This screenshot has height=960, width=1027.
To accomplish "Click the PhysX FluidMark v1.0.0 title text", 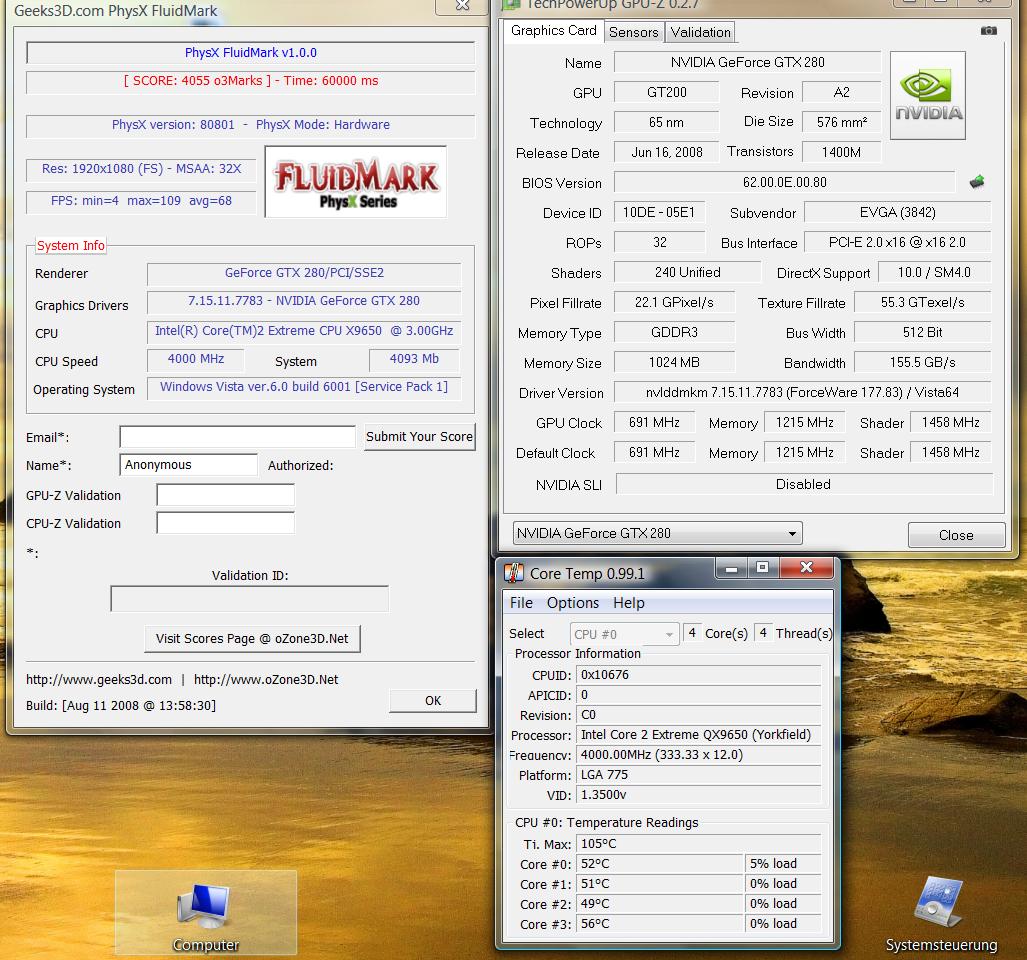I will coord(251,52).
